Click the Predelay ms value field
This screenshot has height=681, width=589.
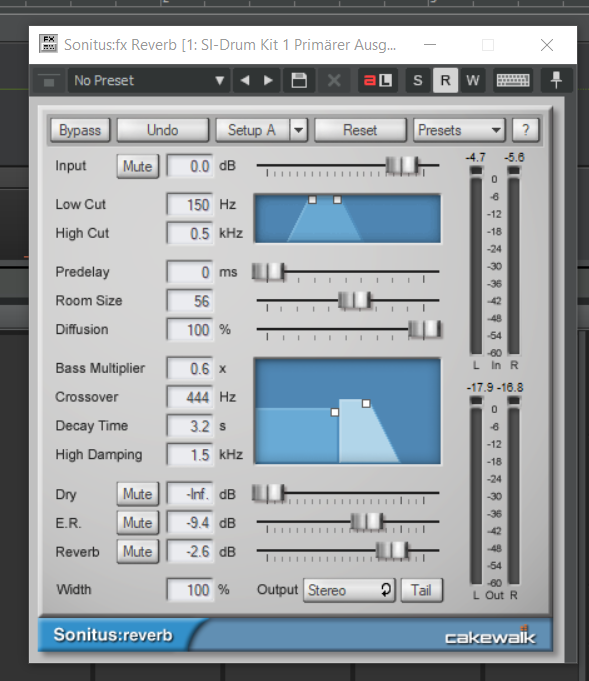coord(190,272)
